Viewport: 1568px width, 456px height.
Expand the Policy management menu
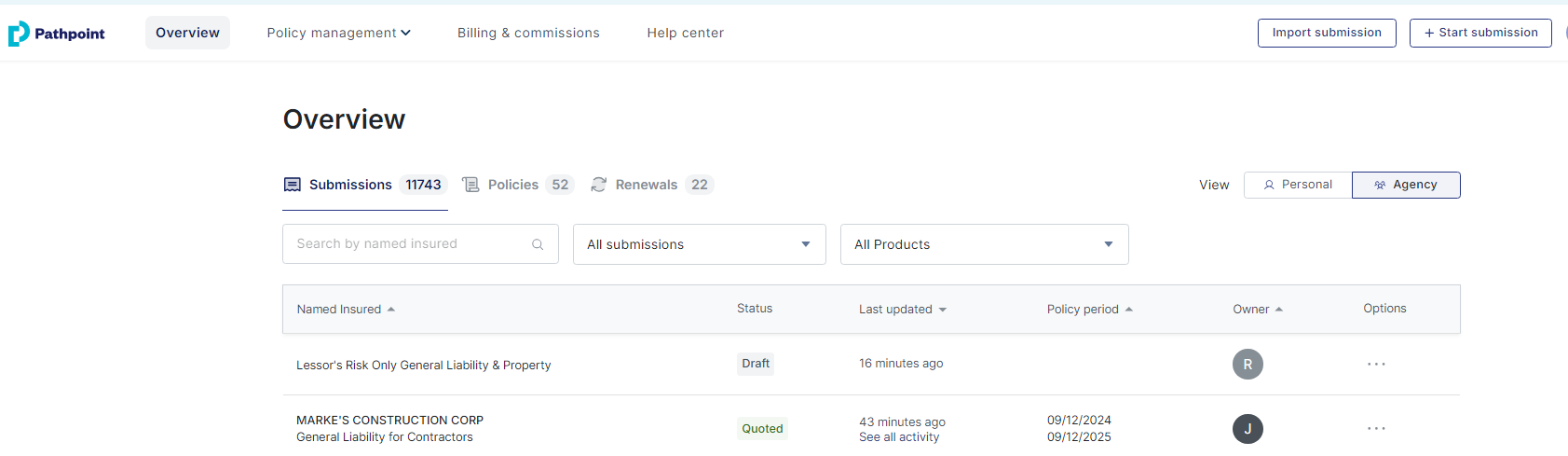pyautogui.click(x=338, y=33)
